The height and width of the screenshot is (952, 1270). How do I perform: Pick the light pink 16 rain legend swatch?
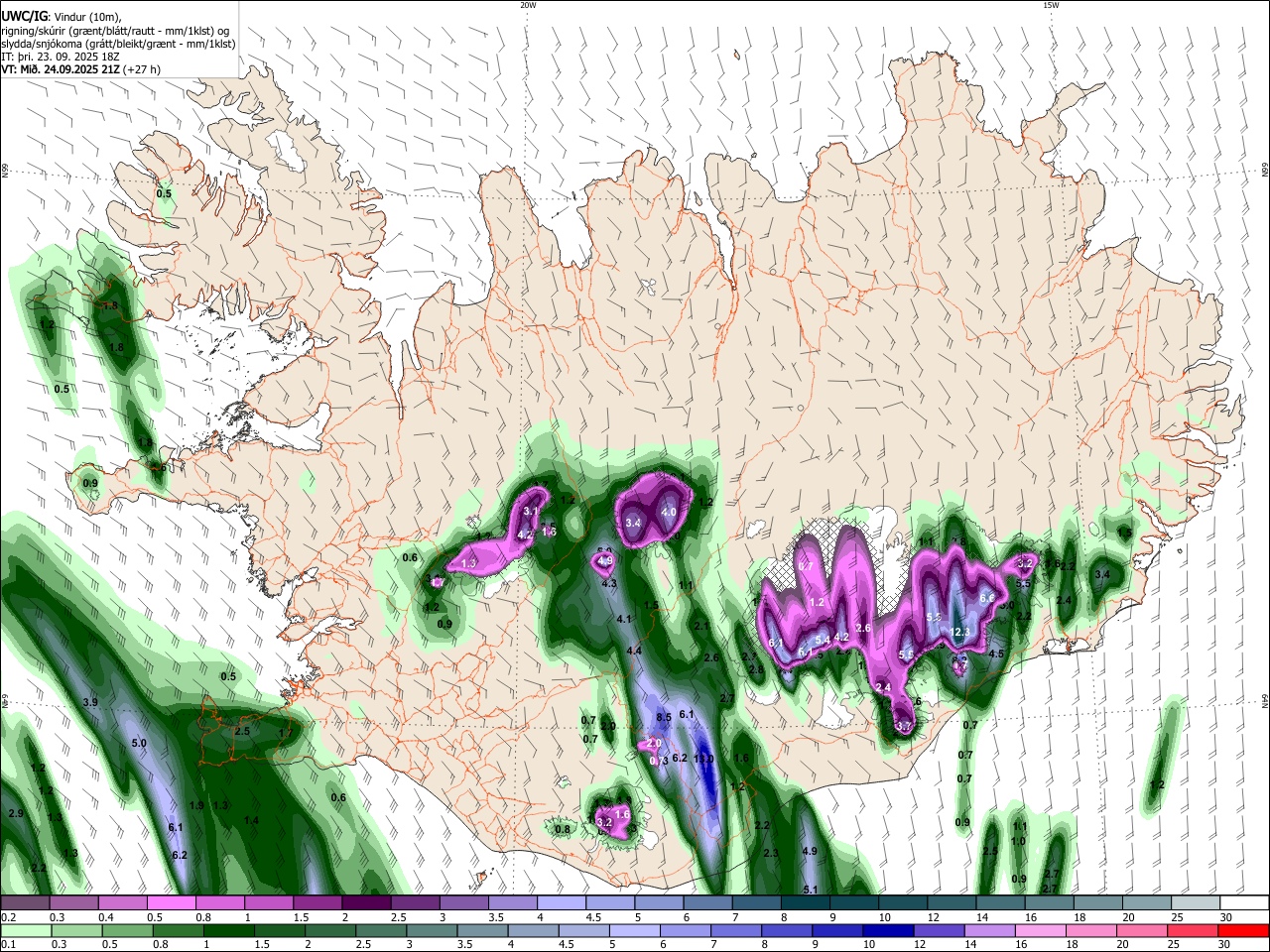[x=1040, y=930]
